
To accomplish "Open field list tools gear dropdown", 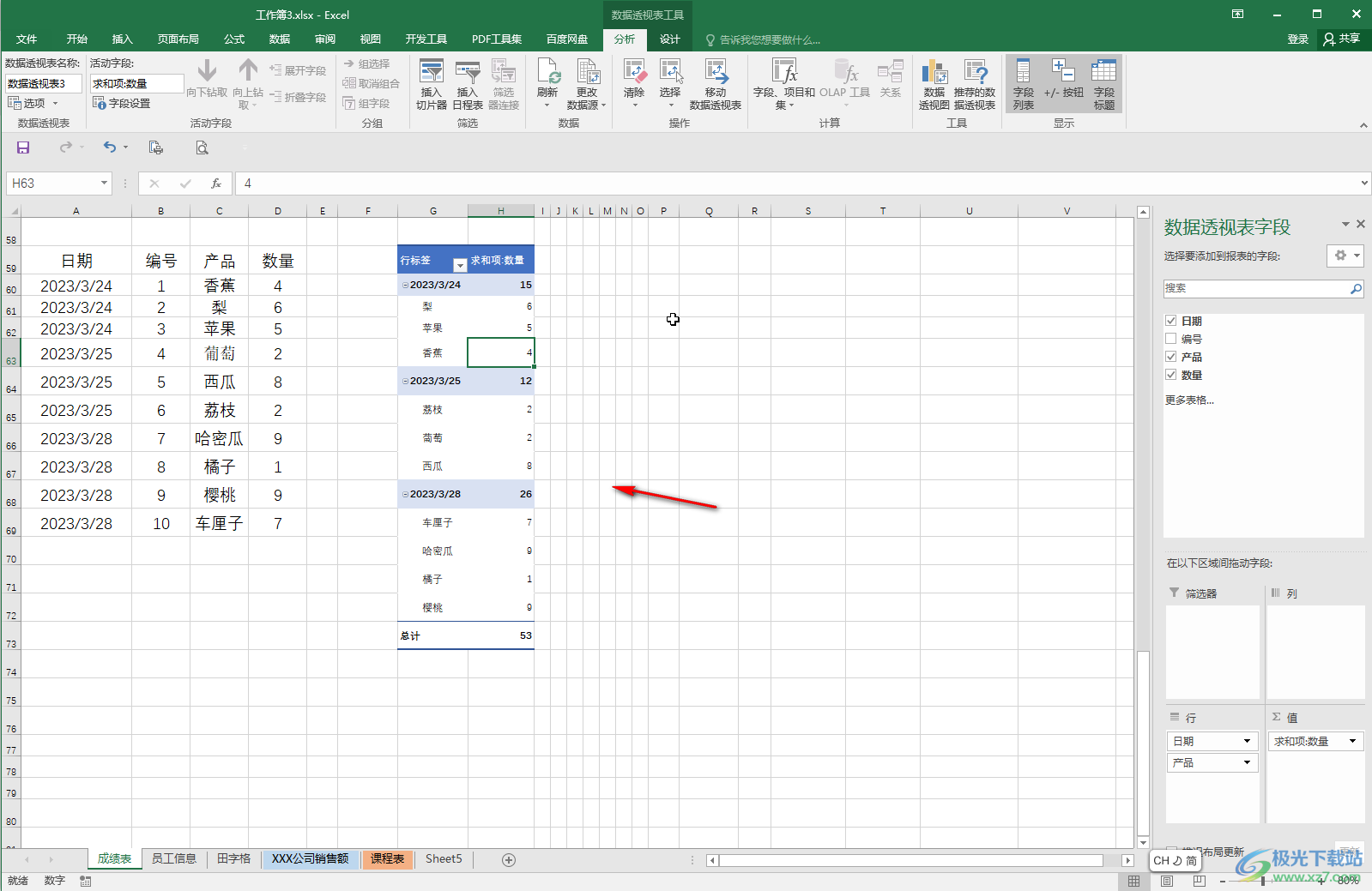I will click(1345, 256).
